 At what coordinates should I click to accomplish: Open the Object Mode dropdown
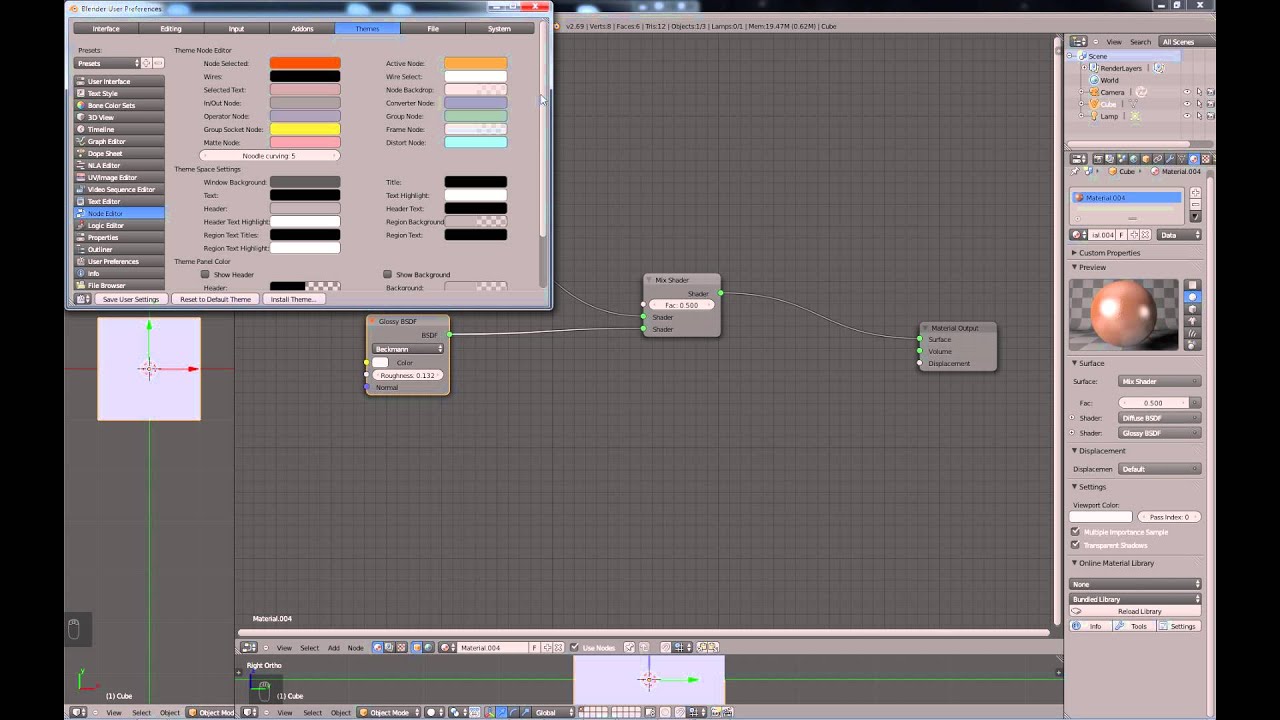point(389,712)
